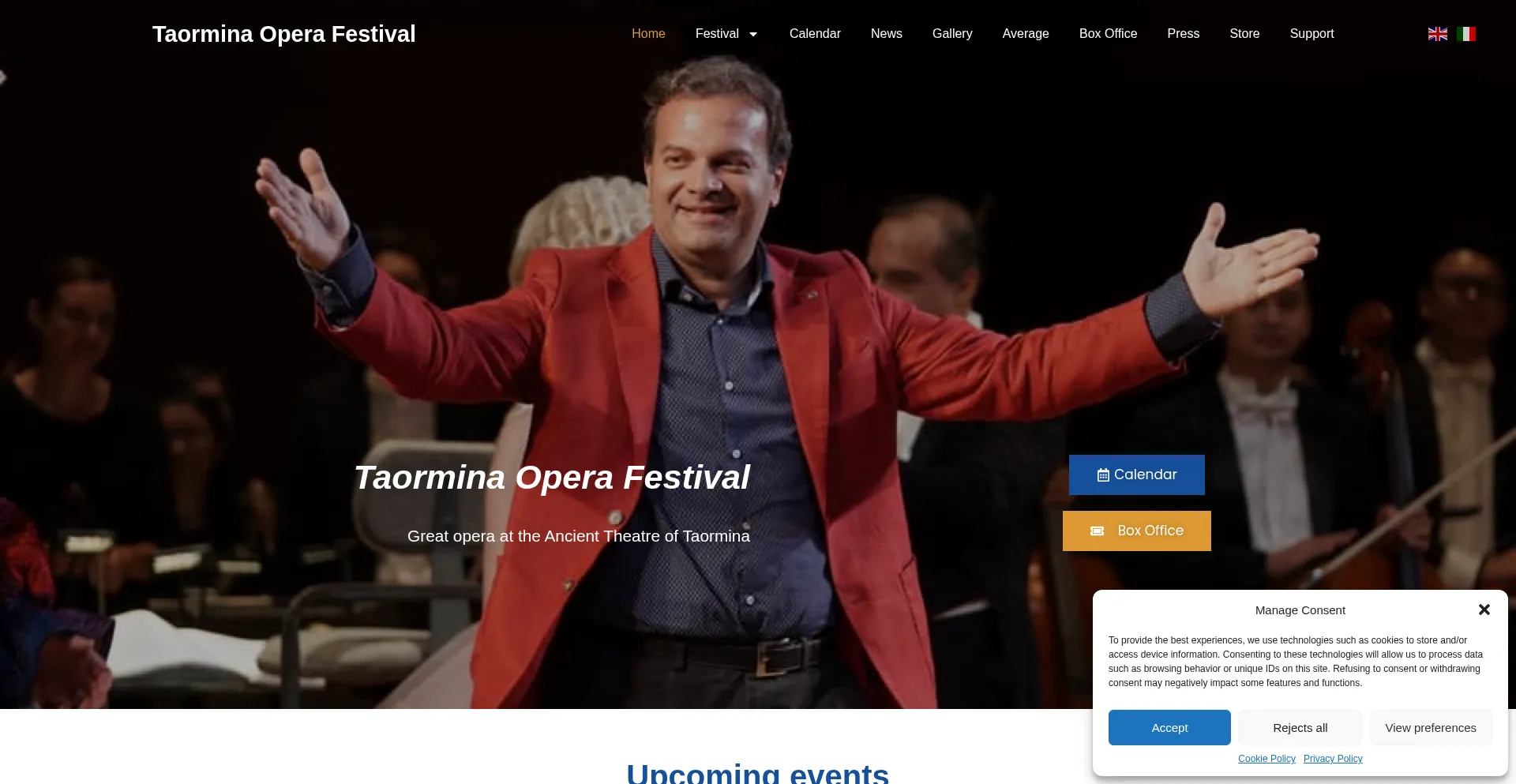Switch language to Italian flag icon
This screenshot has height=784, width=1516.
1466,34
